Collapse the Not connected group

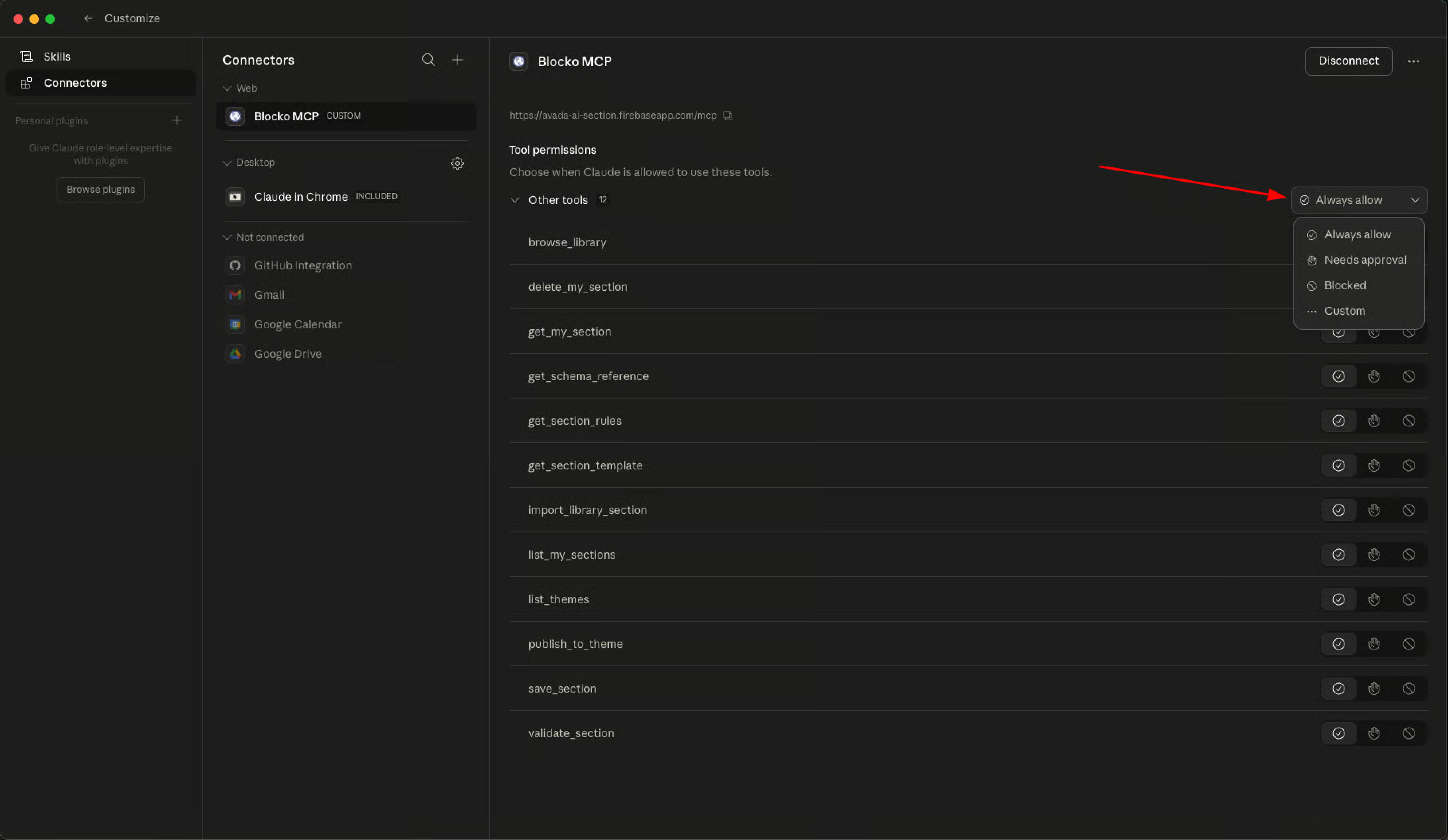(227, 237)
